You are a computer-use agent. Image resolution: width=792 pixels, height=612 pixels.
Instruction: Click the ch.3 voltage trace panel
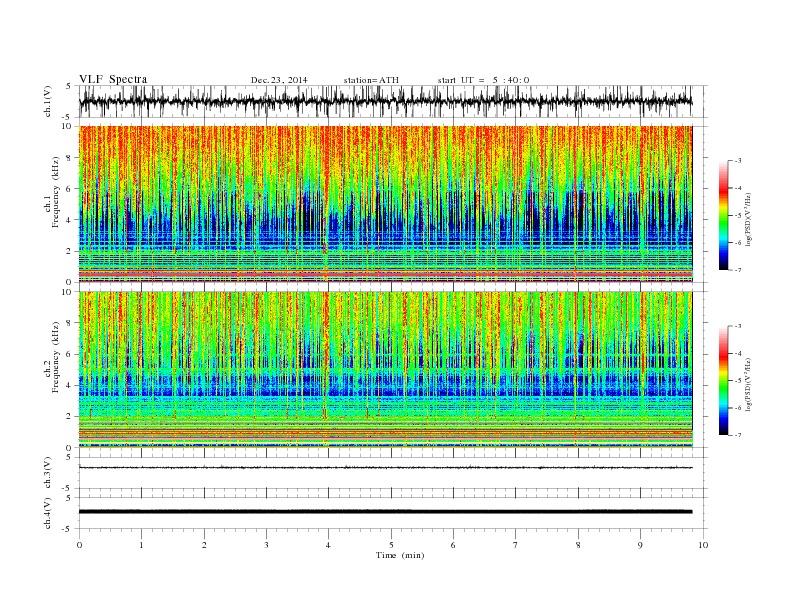(392, 473)
